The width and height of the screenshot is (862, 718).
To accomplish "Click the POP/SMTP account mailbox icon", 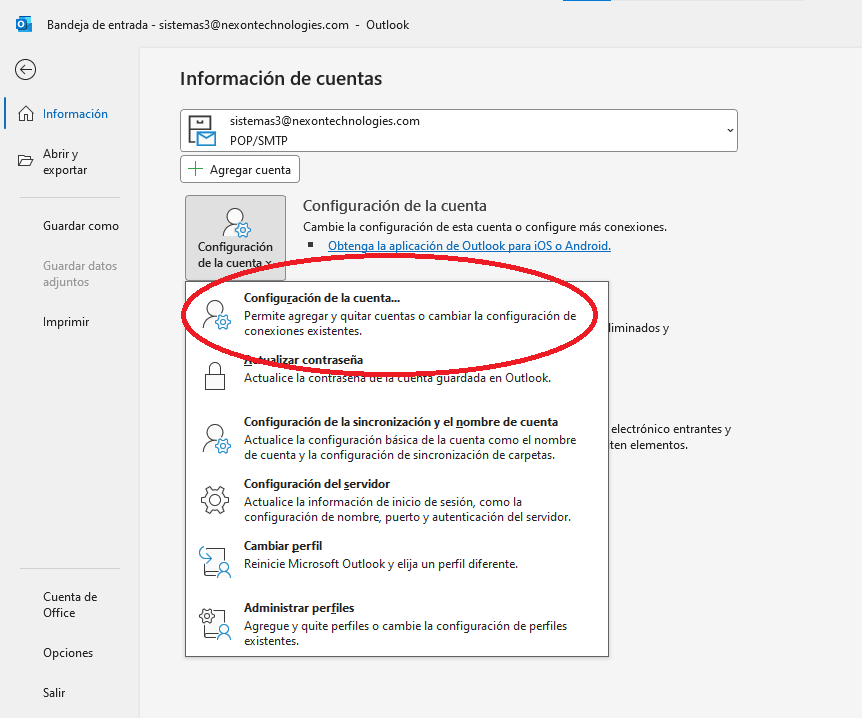I will point(202,131).
